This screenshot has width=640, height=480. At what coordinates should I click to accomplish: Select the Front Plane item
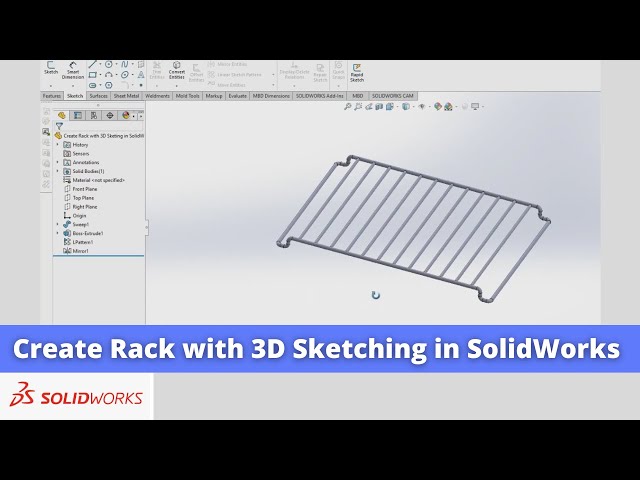pos(84,189)
